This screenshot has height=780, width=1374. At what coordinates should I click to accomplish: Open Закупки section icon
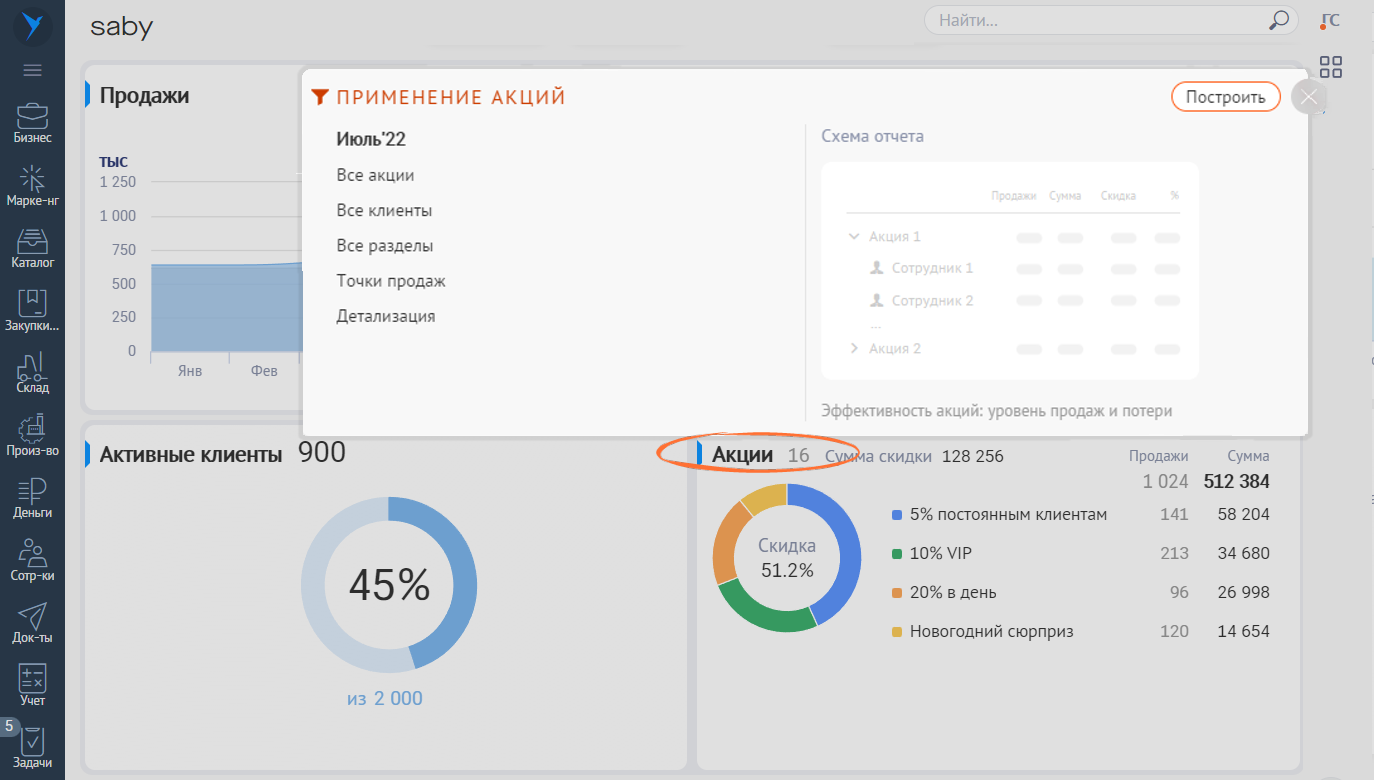(x=32, y=310)
